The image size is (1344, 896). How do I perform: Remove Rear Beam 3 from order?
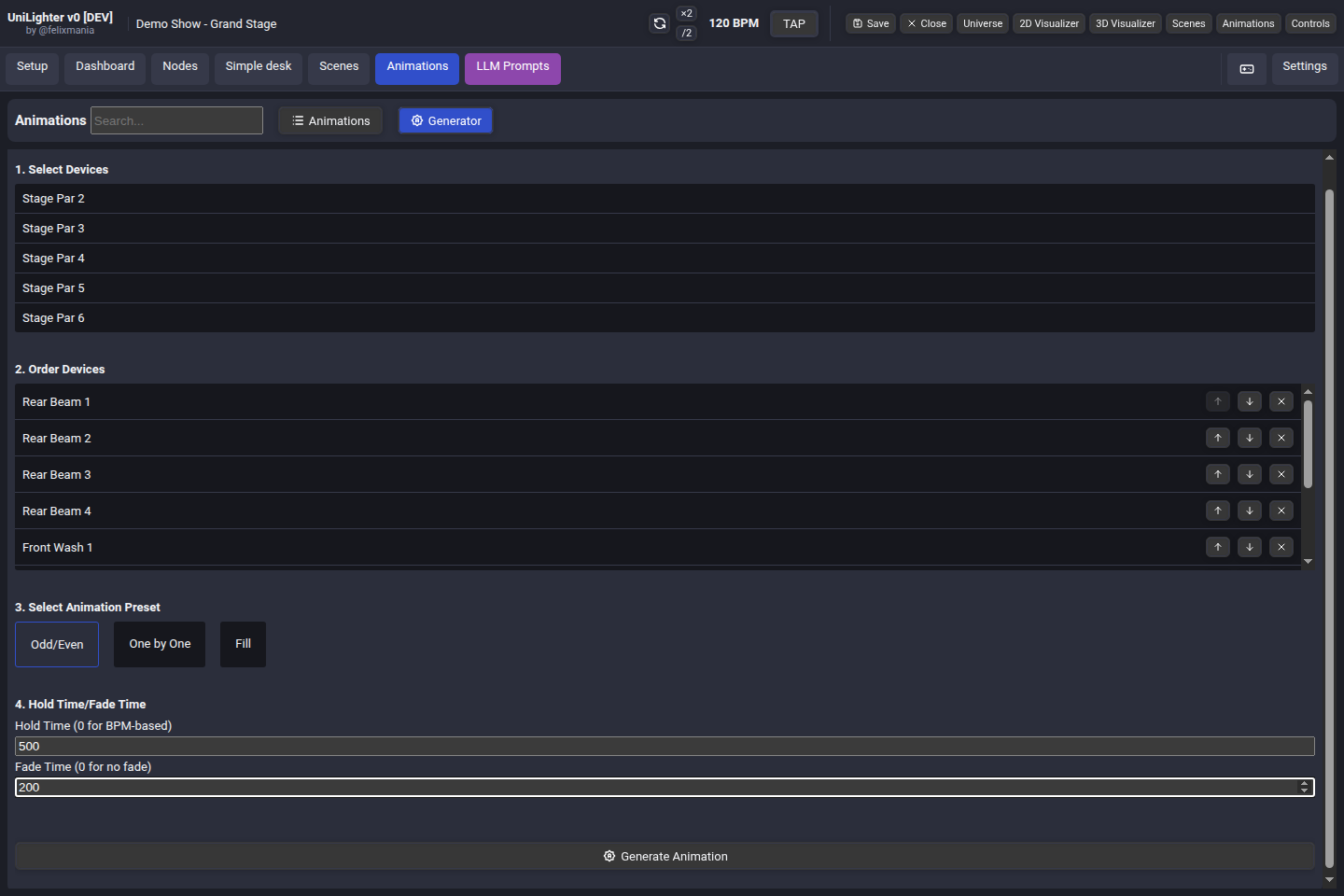(x=1281, y=474)
